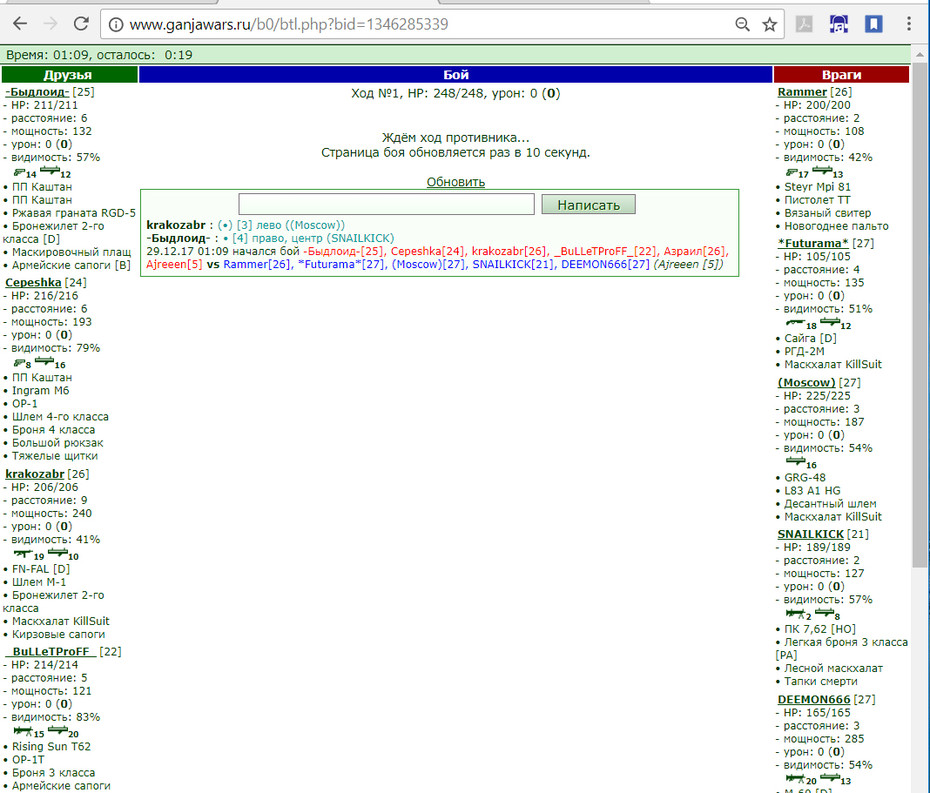Click the browser forward arrow
Screen dimensions: 930x793
pos(50,24)
